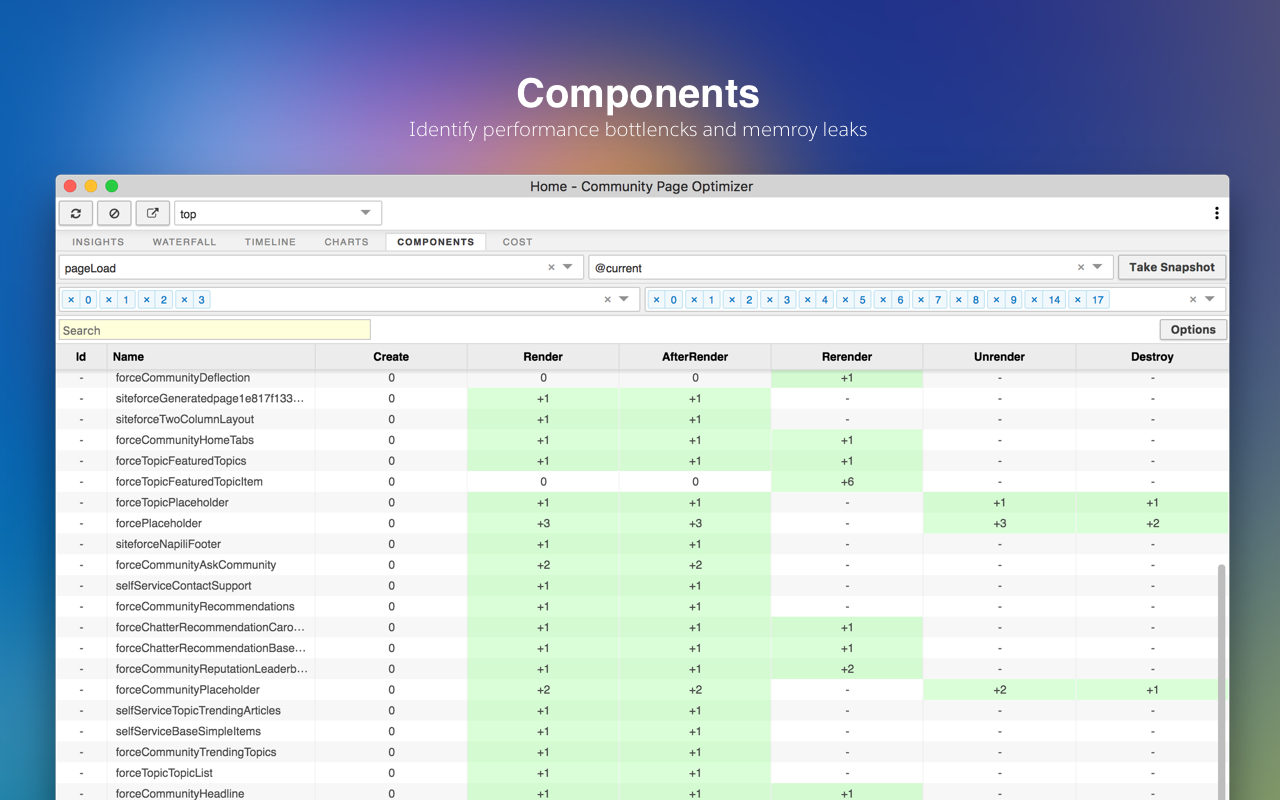The image size is (1280, 800).
Task: Toggle off chip 9 in the right filter row
Action: coord(996,299)
